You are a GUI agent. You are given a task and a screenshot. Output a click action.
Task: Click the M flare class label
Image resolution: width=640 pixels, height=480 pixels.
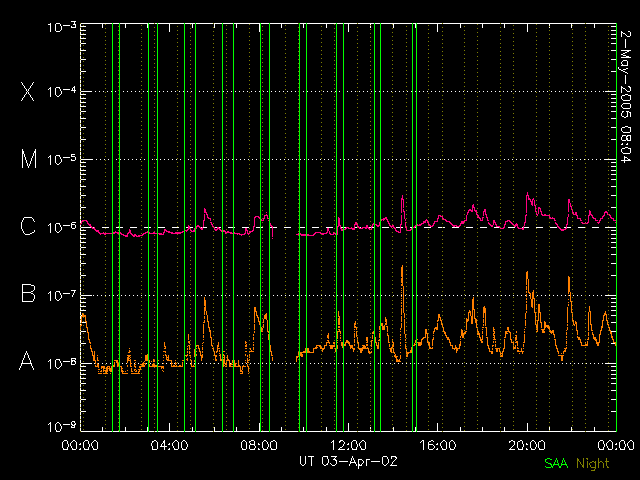29,159
